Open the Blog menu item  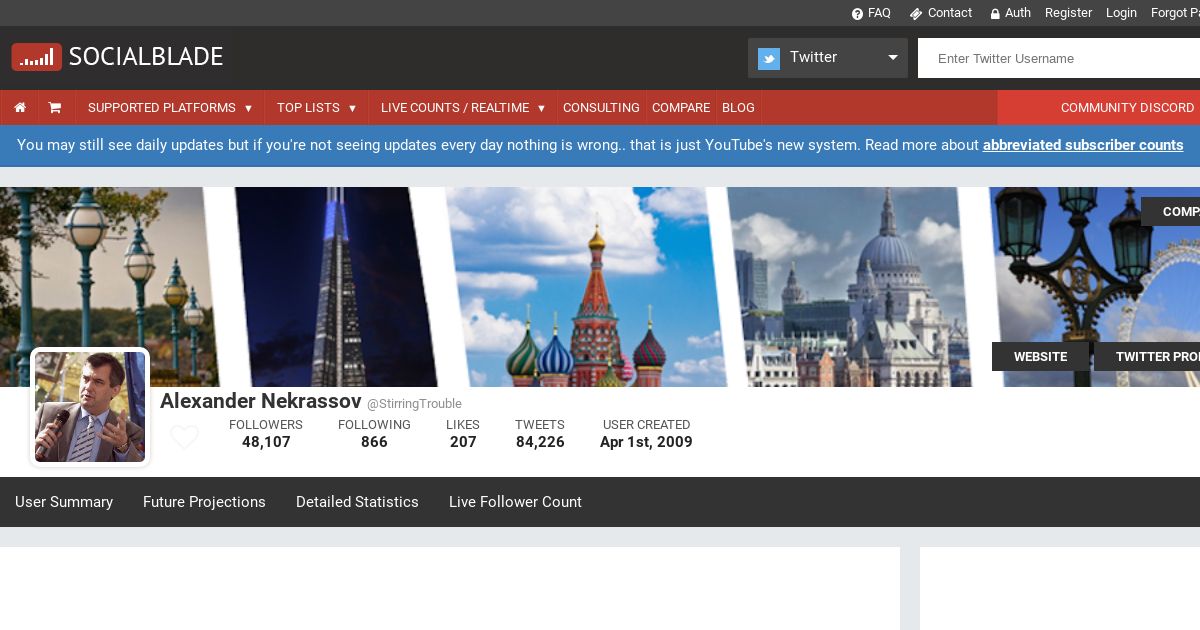tap(738, 107)
